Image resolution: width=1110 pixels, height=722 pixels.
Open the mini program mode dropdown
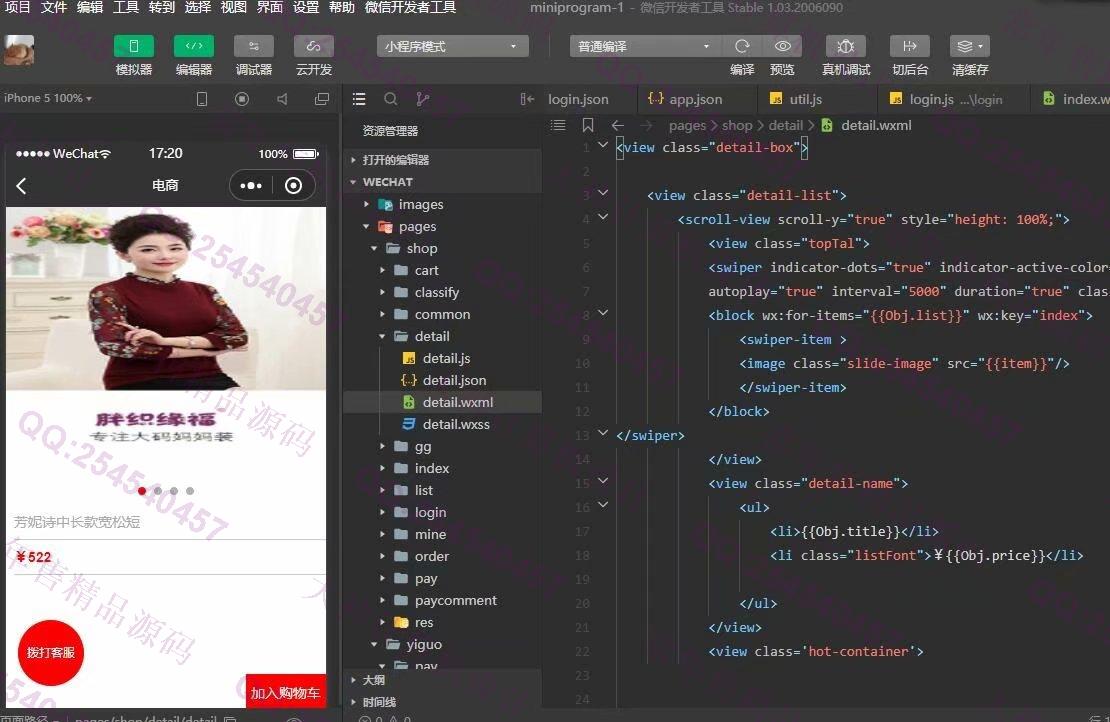(x=453, y=47)
